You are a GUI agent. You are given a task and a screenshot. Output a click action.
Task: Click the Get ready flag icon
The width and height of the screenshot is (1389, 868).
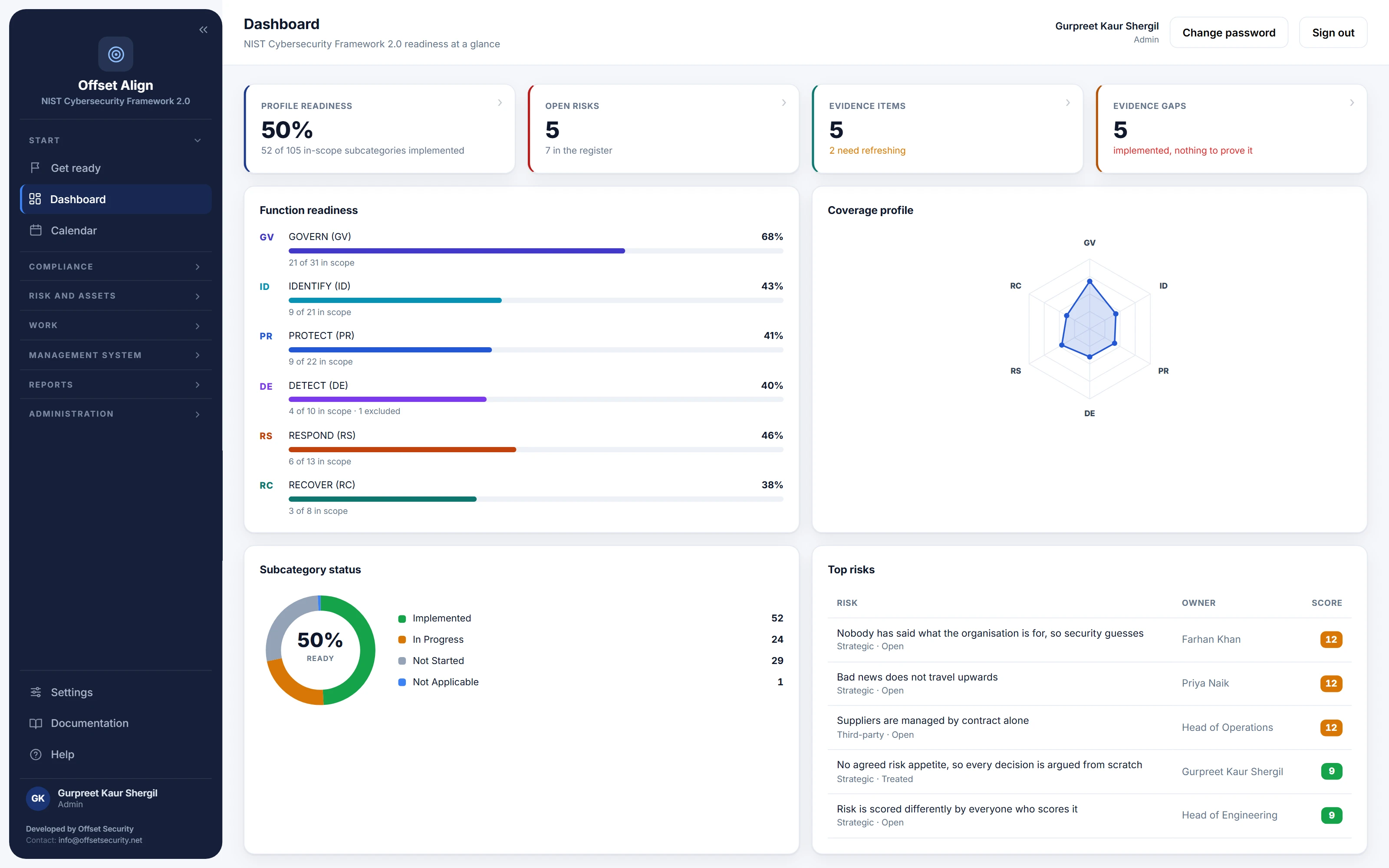click(35, 168)
